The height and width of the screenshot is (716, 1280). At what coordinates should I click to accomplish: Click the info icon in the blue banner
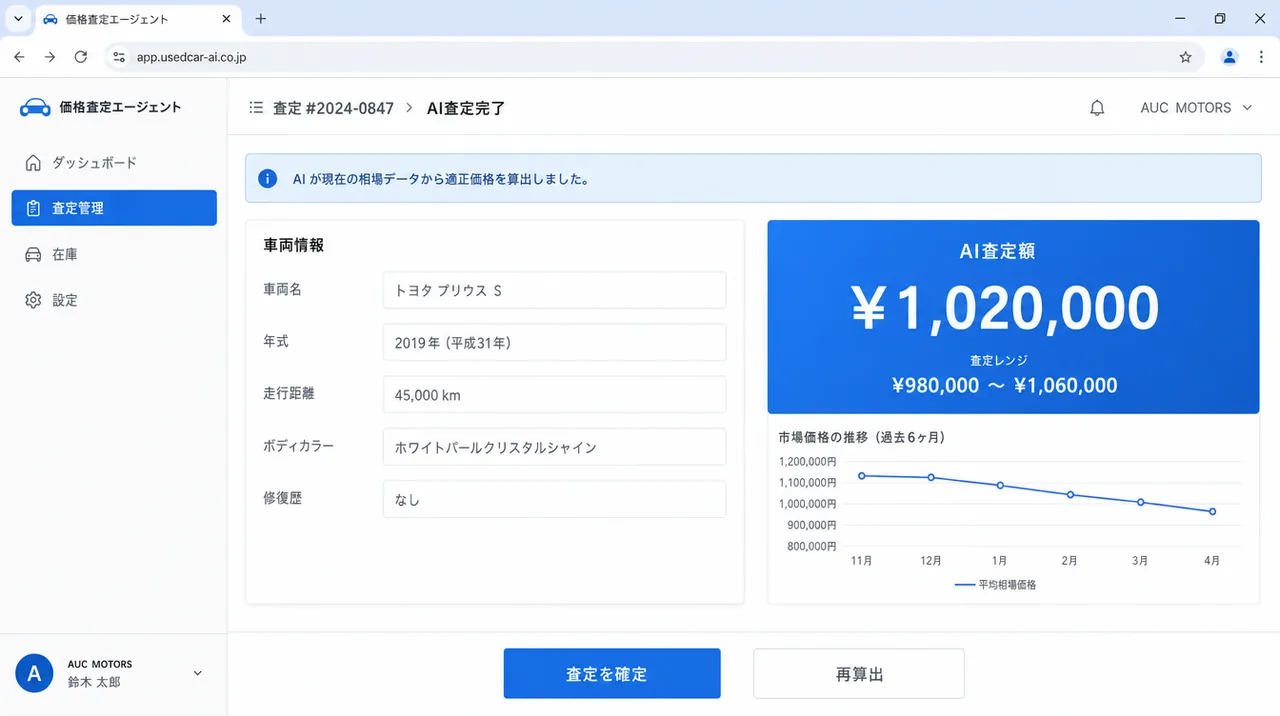[x=268, y=179]
